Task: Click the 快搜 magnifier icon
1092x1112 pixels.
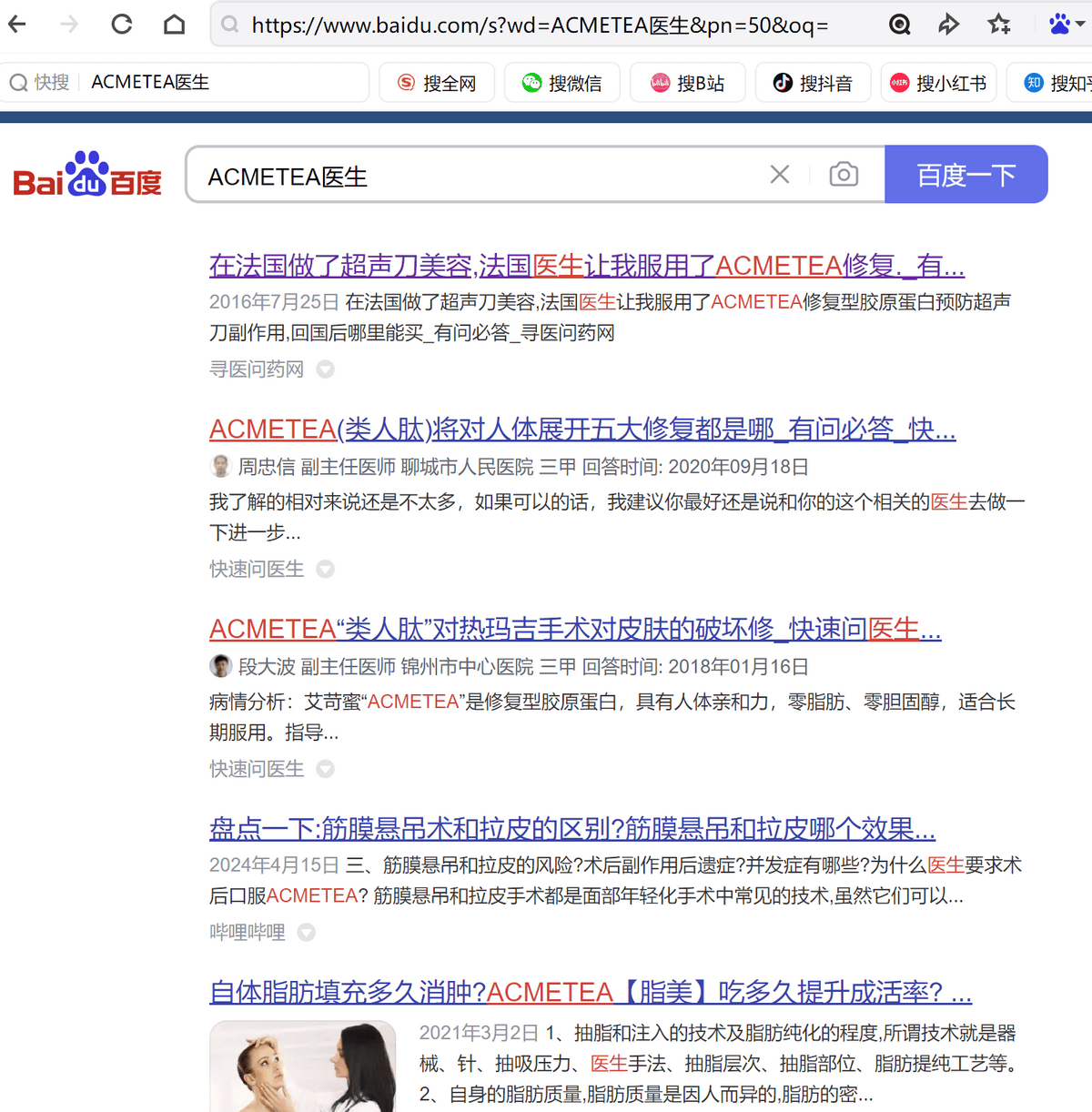Action: coord(18,83)
